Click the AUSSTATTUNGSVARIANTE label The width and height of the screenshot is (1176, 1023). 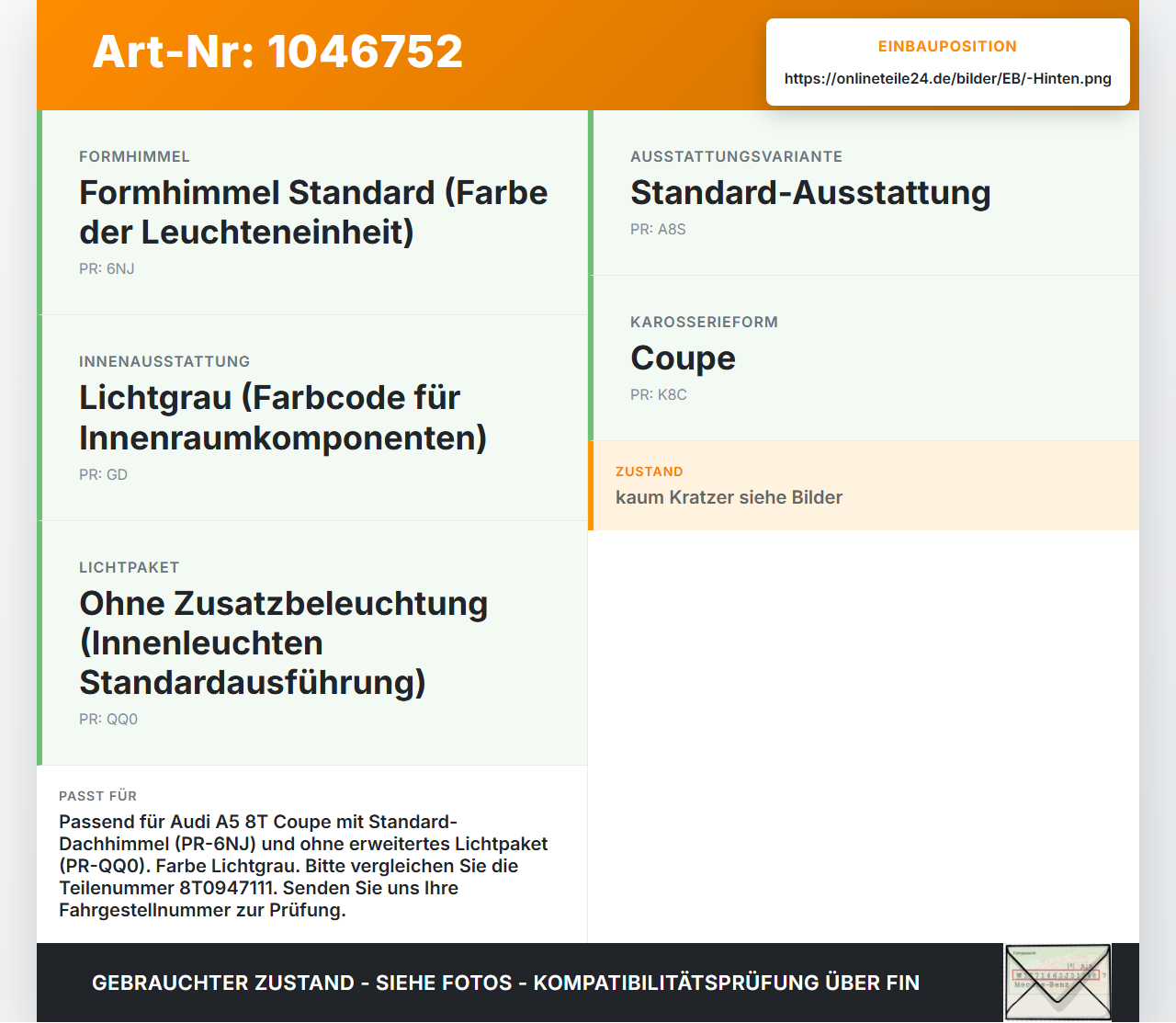736,156
